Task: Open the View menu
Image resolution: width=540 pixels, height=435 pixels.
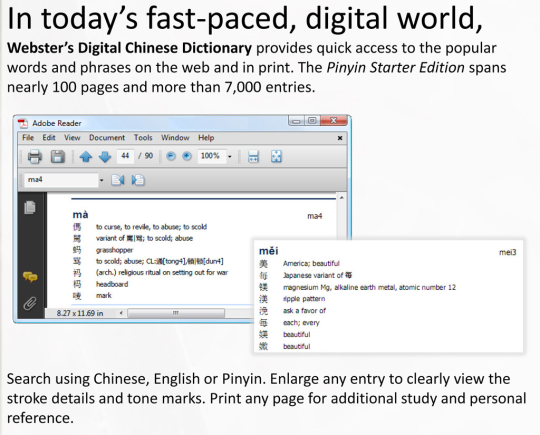Action: coord(72,138)
